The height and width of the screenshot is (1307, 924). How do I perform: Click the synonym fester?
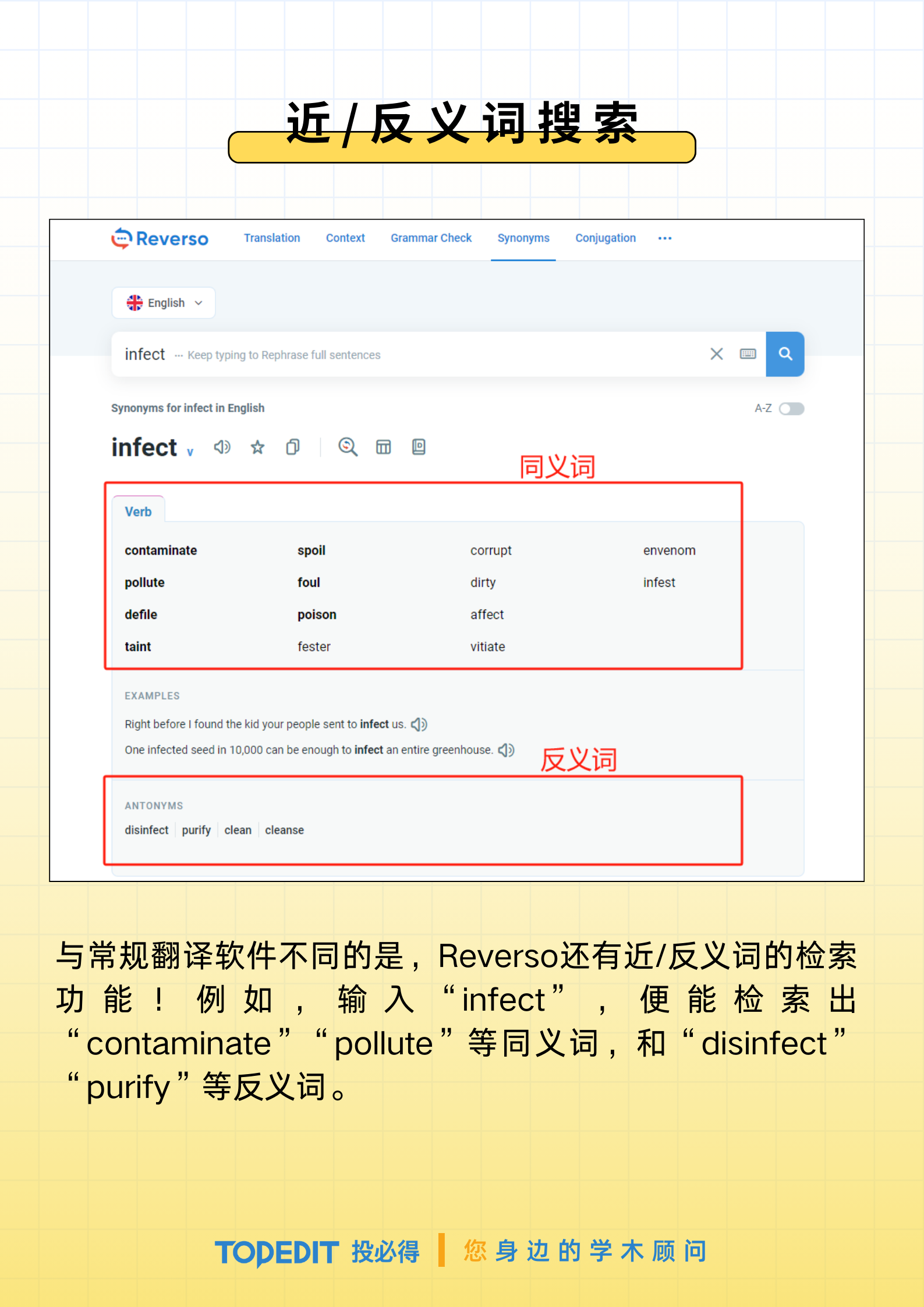[314, 647]
